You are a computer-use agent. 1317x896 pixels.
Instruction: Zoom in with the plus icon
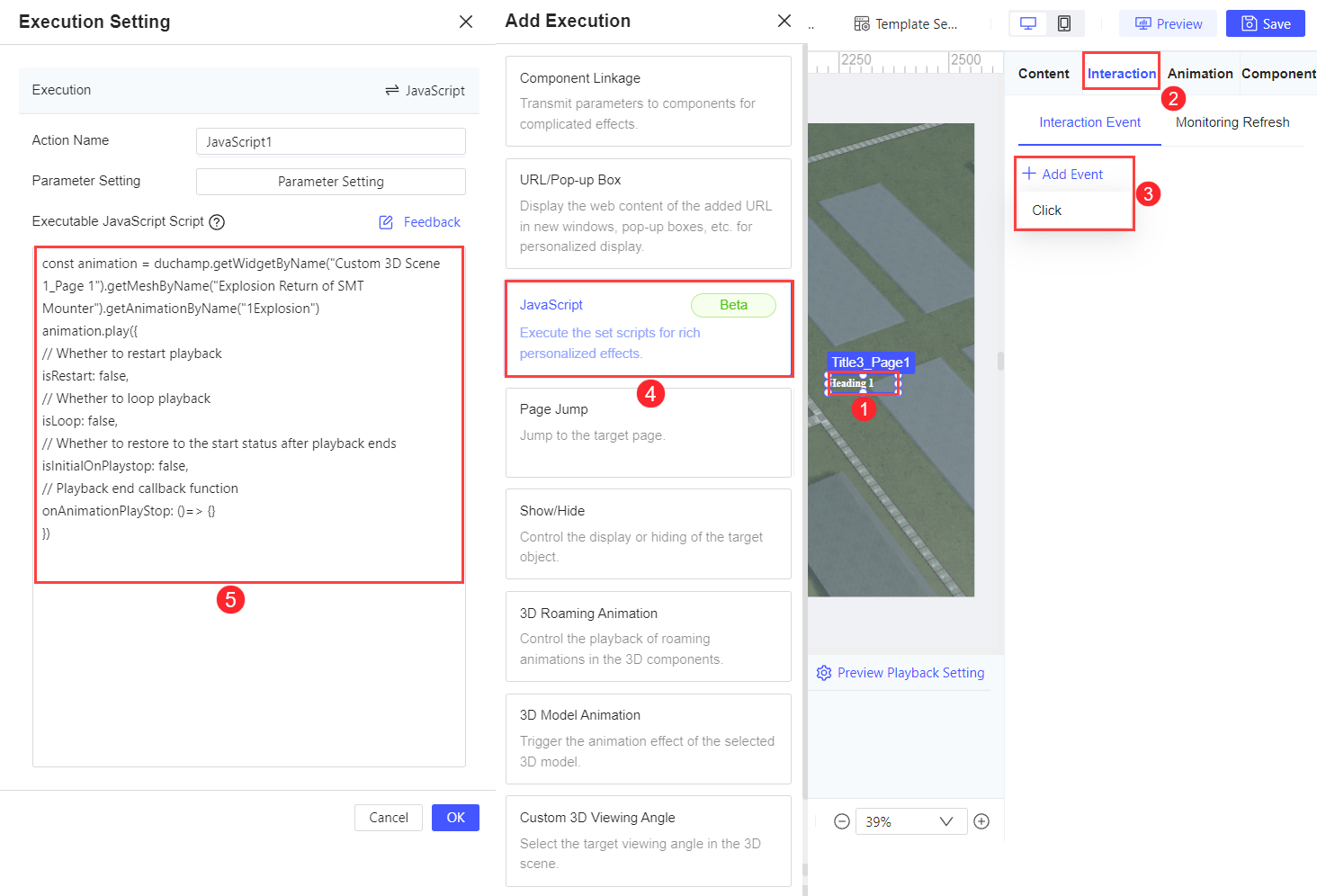tap(981, 821)
